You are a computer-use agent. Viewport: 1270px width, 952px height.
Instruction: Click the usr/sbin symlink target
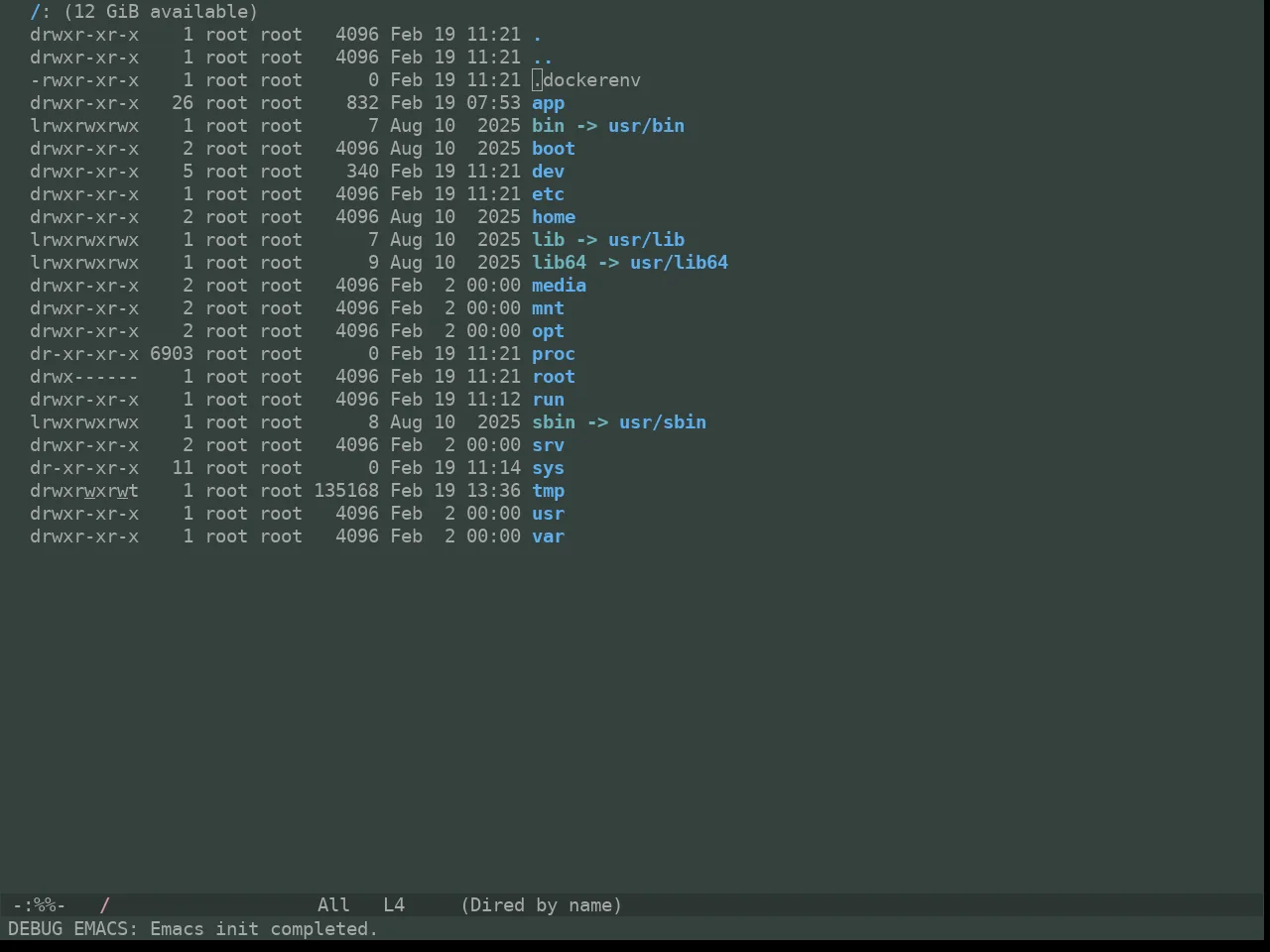663,422
